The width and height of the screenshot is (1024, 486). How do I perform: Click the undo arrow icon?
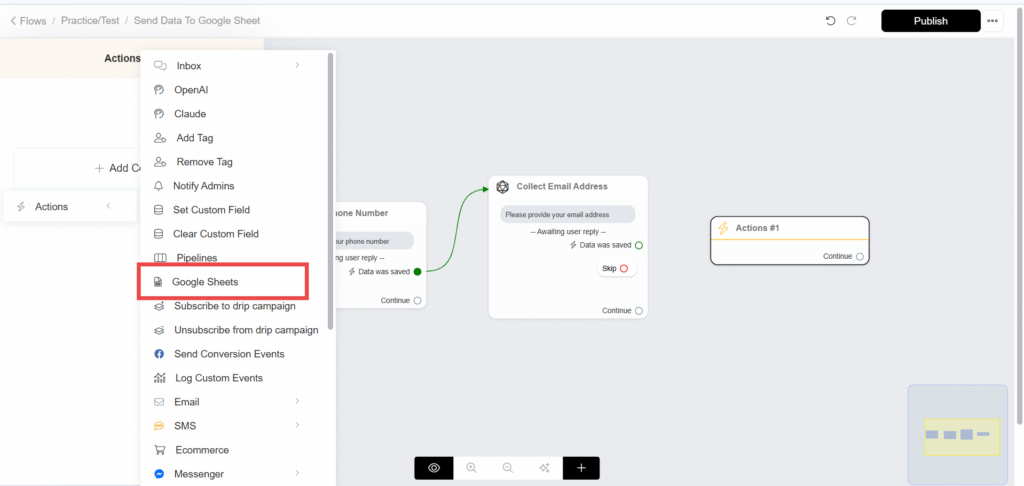(830, 21)
